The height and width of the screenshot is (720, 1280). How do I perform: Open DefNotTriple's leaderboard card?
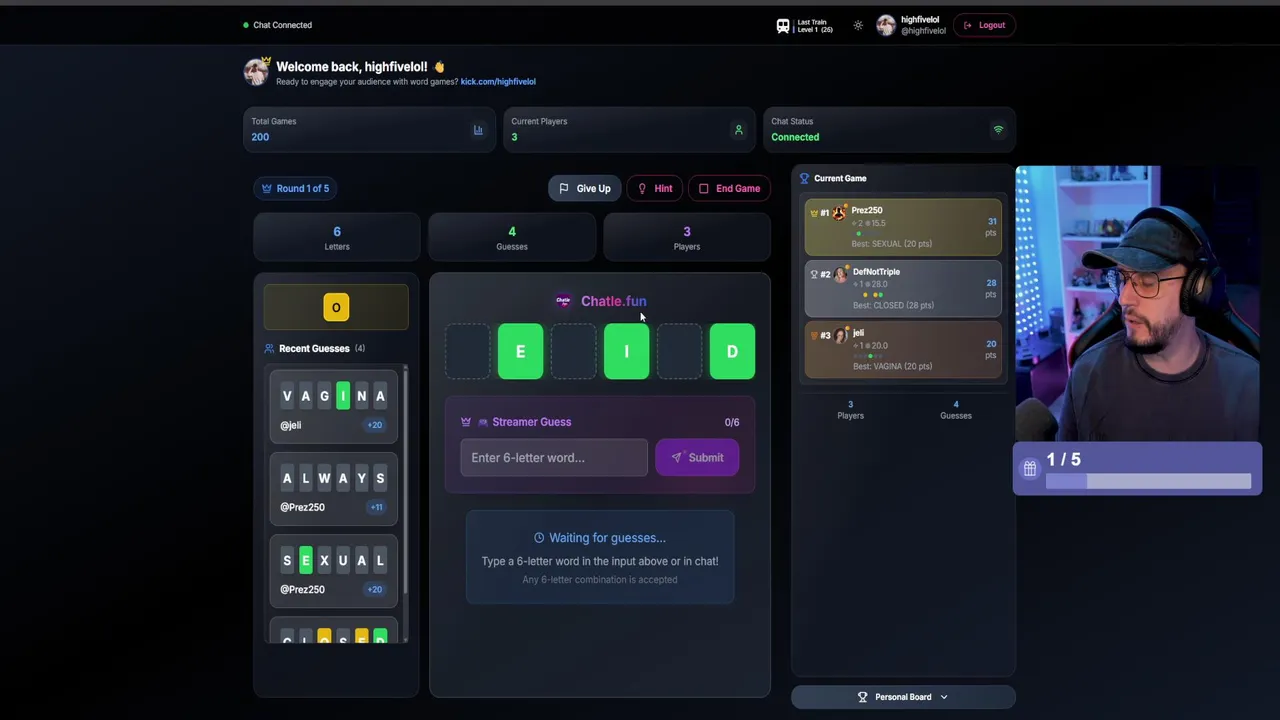coord(903,288)
